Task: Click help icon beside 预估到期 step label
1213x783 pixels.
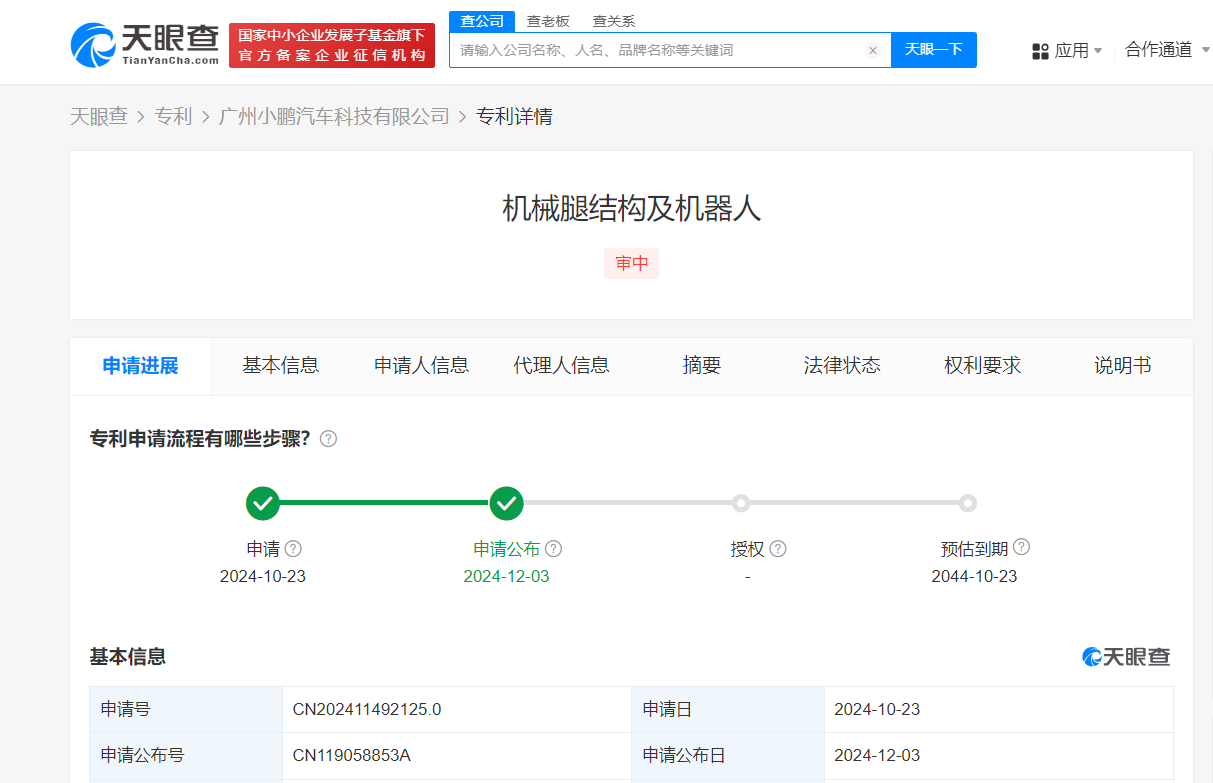Action: coord(1021,548)
